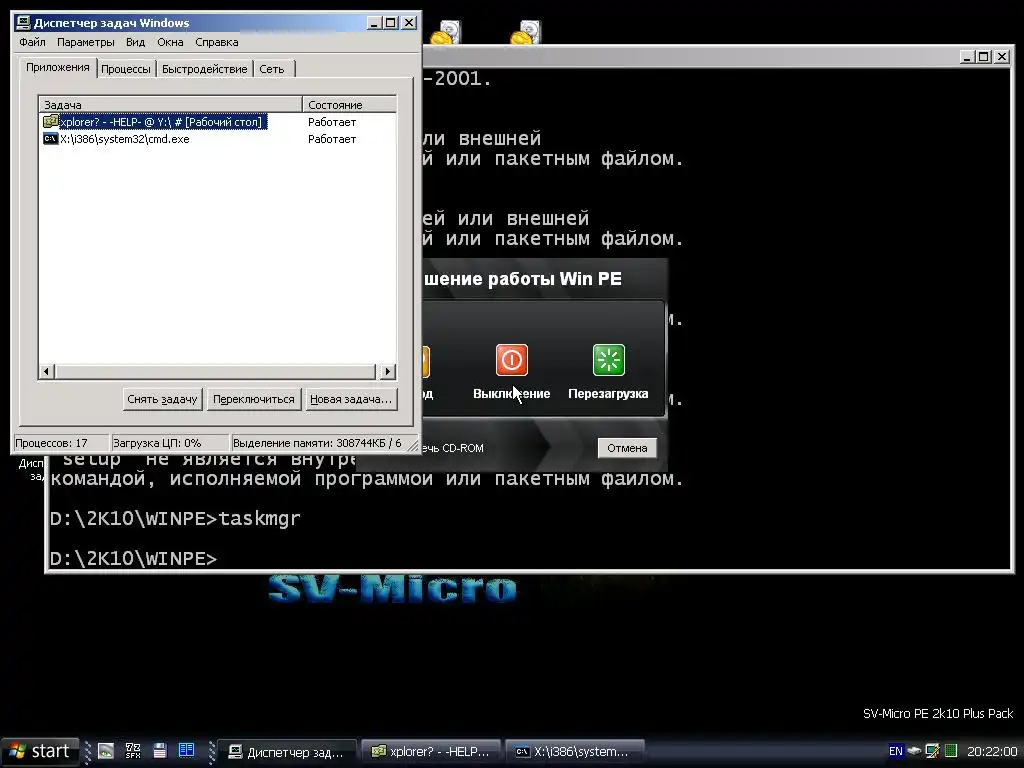
Task: Switch to the Процессы tab
Action: (x=125, y=69)
